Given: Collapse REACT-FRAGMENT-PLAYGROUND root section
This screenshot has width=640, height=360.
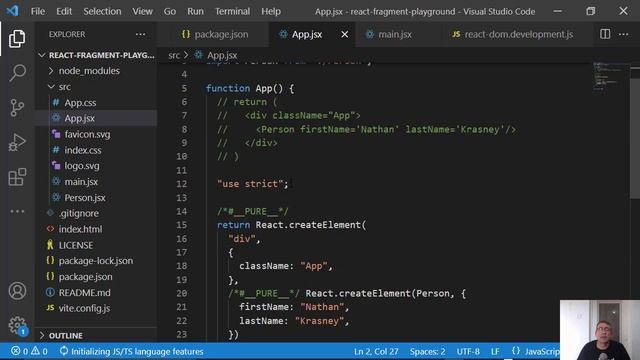Looking at the screenshot, I should pos(97,55).
